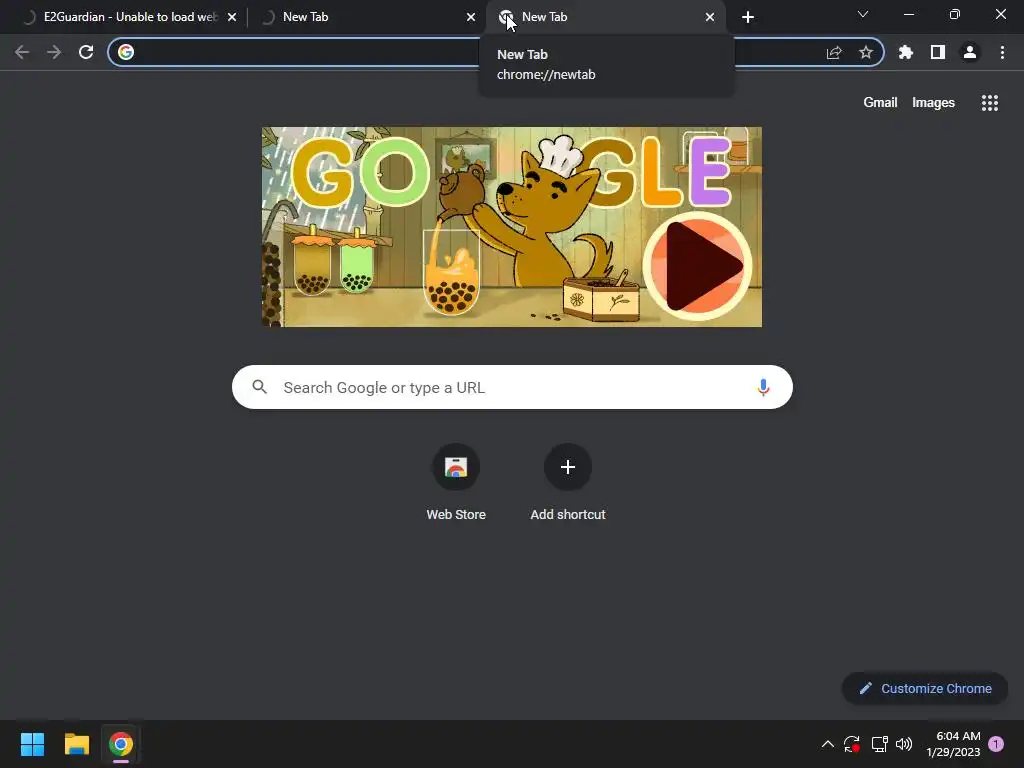Open the profile avatar menu
The image size is (1024, 768).
[x=970, y=52]
